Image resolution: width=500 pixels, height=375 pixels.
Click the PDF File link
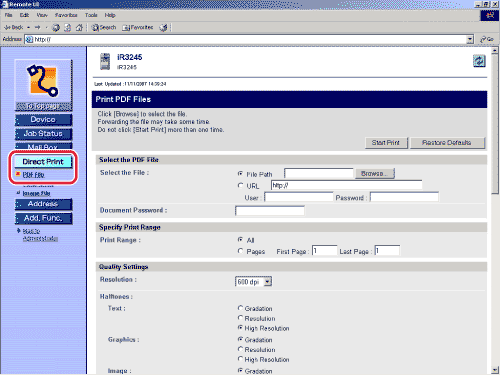(x=33, y=175)
